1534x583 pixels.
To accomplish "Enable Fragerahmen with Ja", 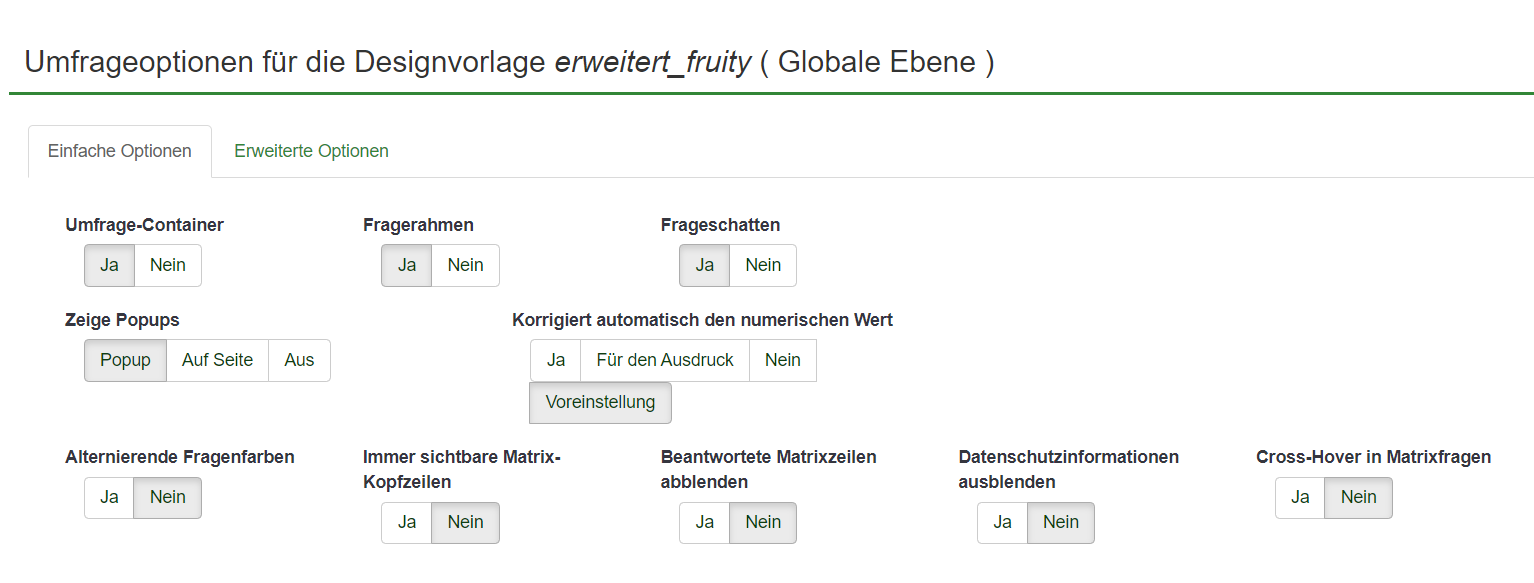I will tap(407, 265).
